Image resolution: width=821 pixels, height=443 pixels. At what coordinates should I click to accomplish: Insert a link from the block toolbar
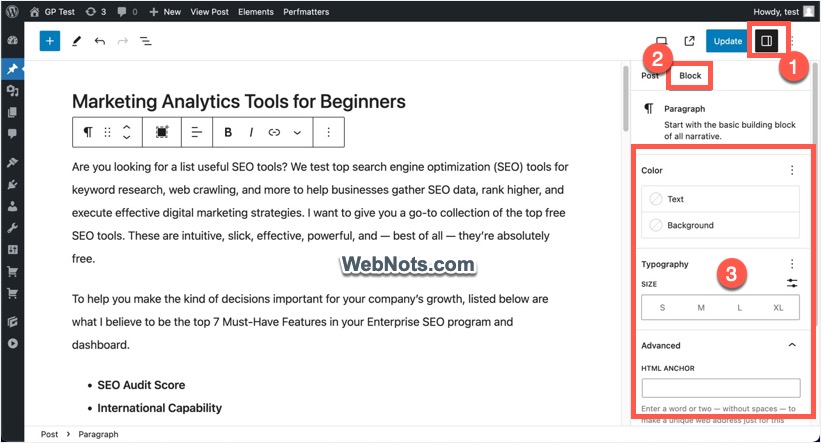click(274, 132)
